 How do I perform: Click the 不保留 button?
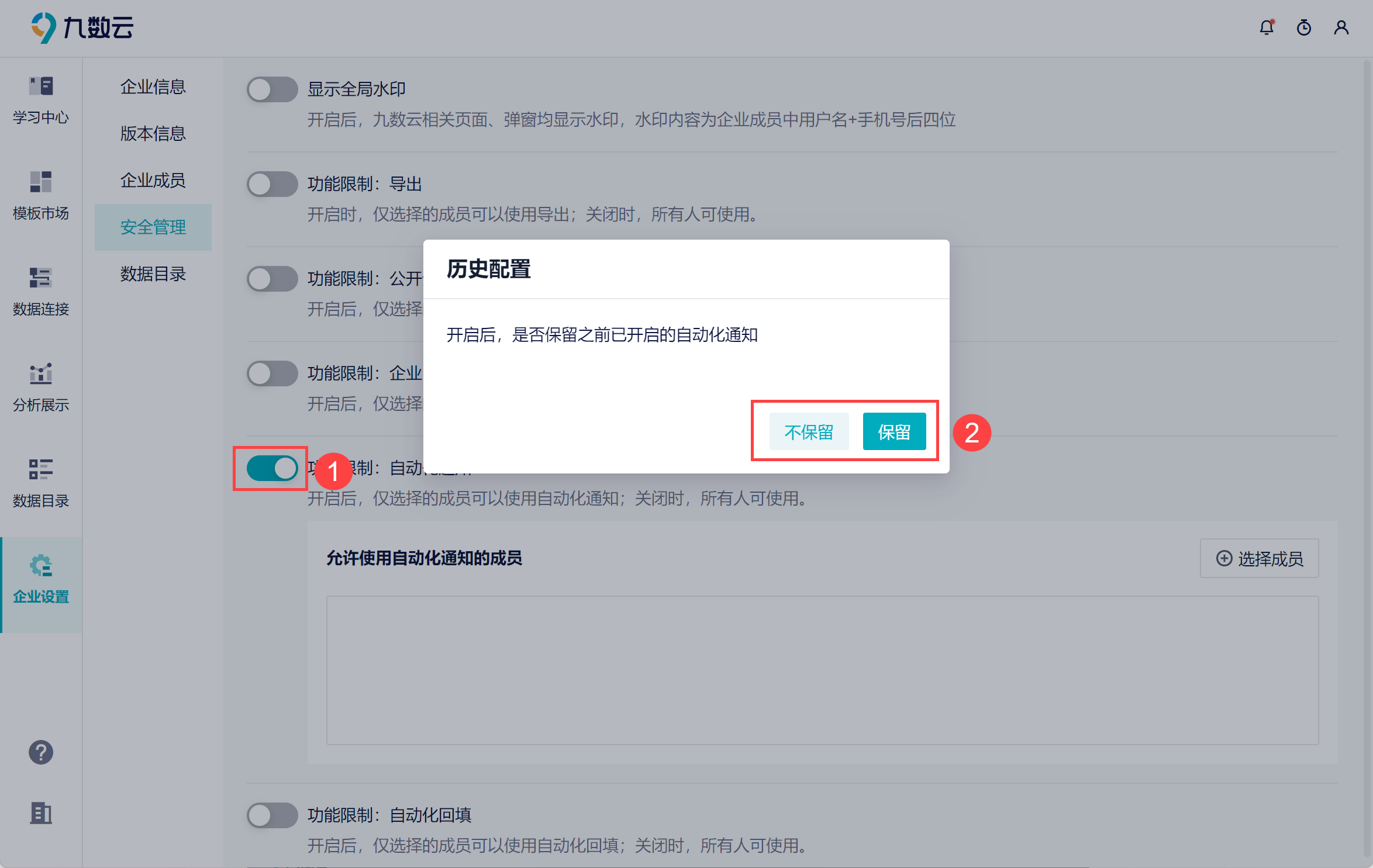809,432
